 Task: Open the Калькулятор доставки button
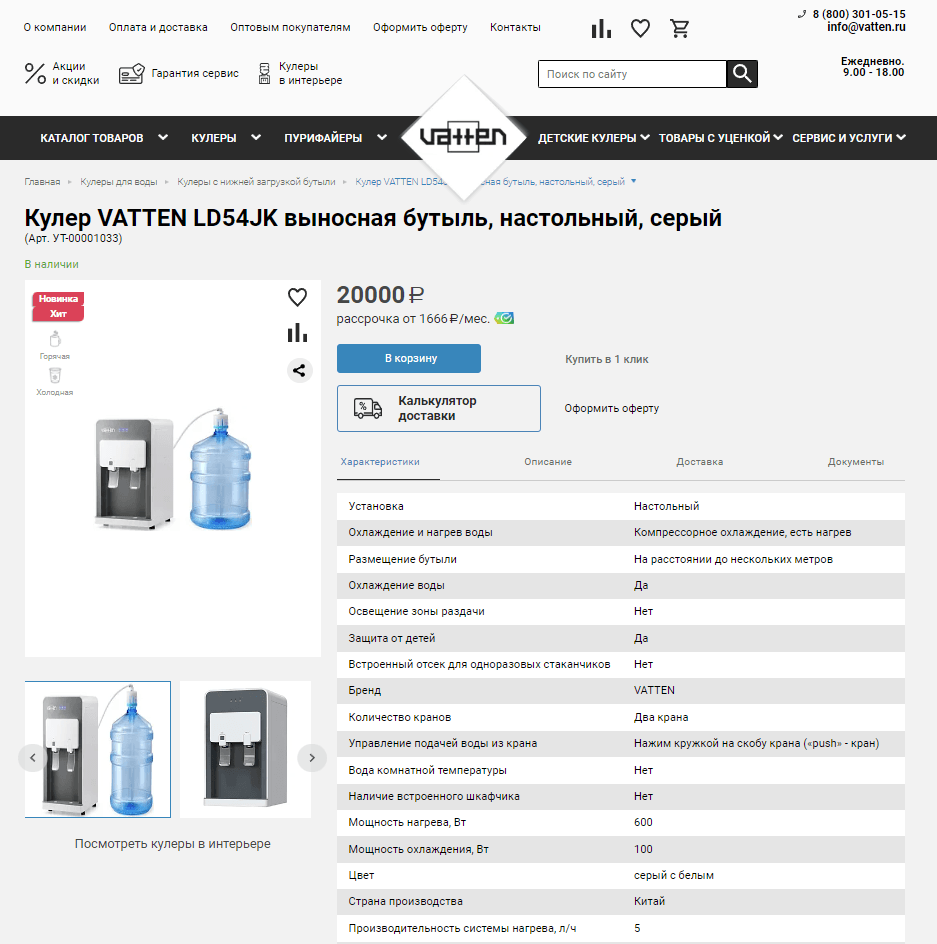pyautogui.click(x=439, y=408)
